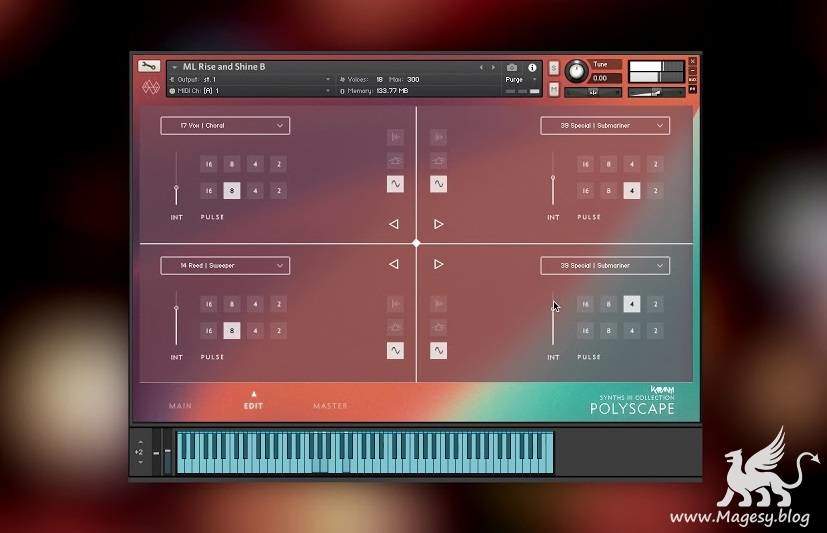
Task: Minimize instrument view with minus button
Action: tap(693, 71)
